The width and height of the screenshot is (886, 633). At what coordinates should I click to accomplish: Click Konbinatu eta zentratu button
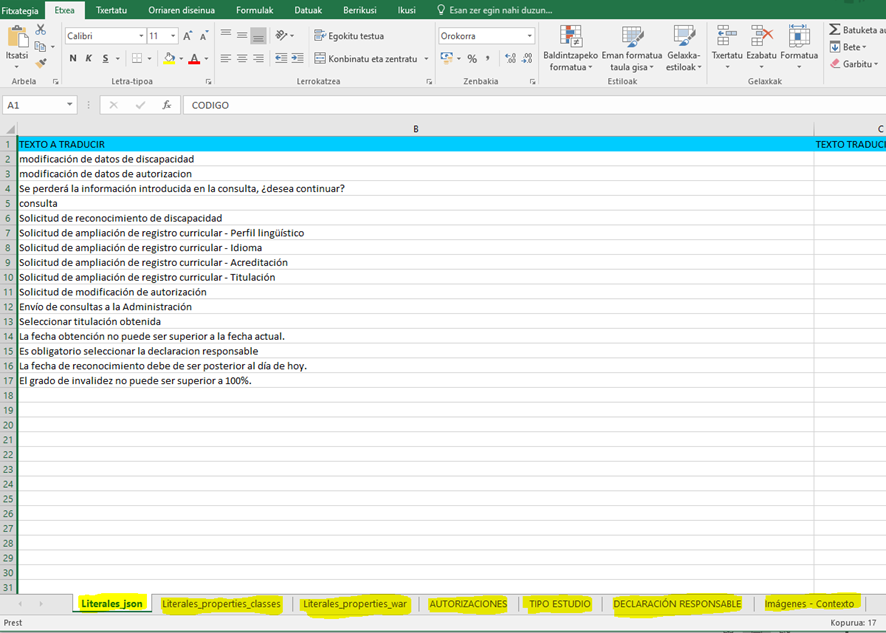tap(365, 59)
